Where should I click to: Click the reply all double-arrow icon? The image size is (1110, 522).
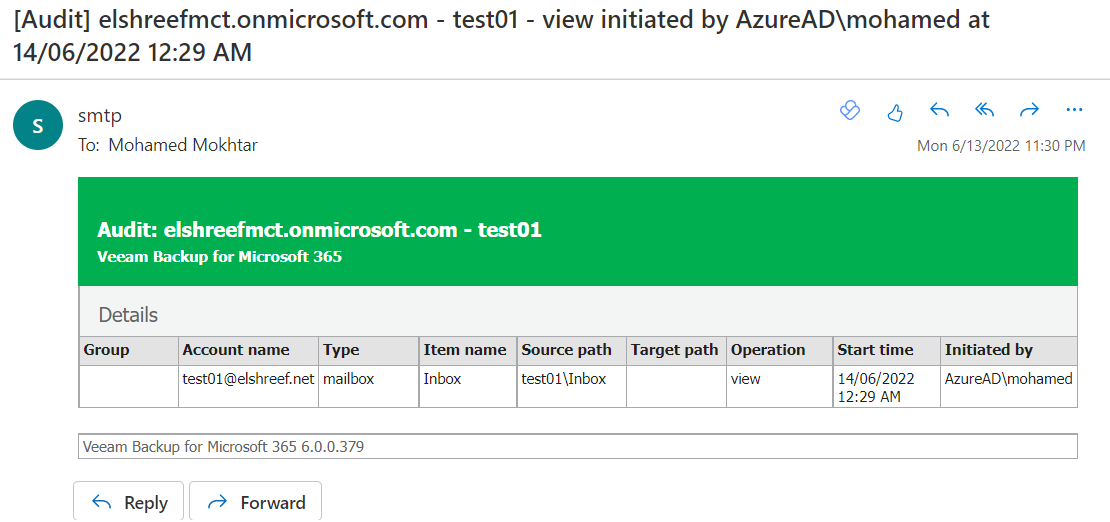click(x=984, y=110)
